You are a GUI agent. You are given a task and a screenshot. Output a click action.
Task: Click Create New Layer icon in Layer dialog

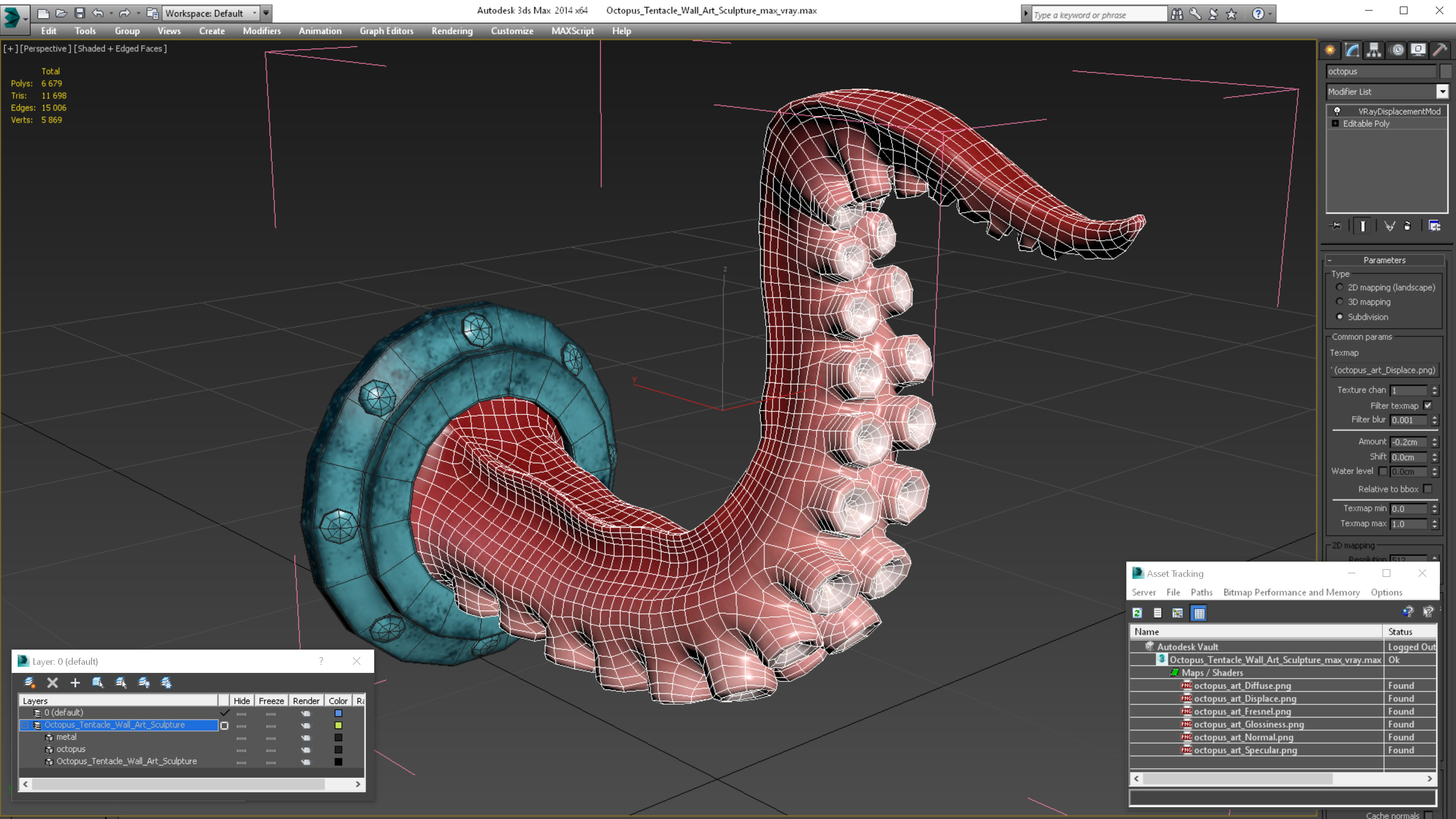coord(29,683)
